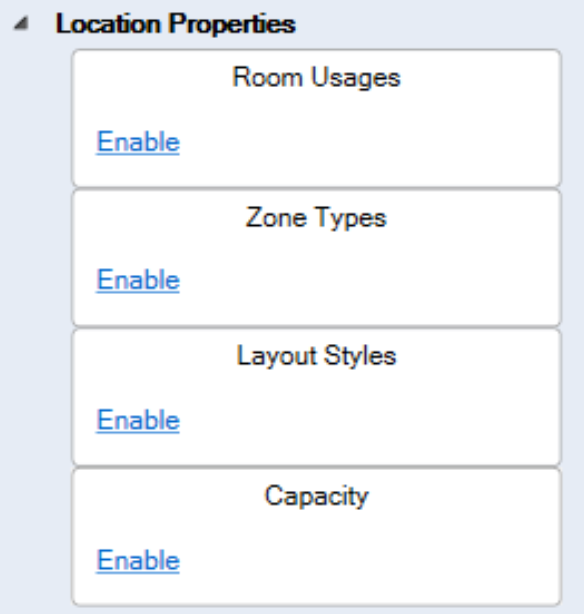This screenshot has height=614, width=584.
Task: Collapse the Location Properties section triangle
Action: (x=21, y=24)
